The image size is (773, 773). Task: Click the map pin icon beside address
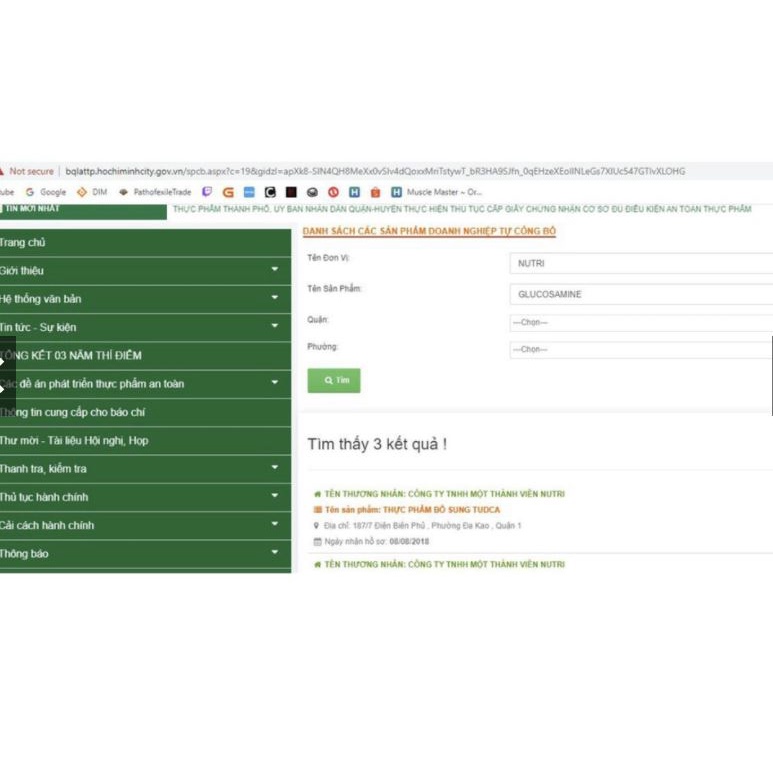(x=317, y=526)
